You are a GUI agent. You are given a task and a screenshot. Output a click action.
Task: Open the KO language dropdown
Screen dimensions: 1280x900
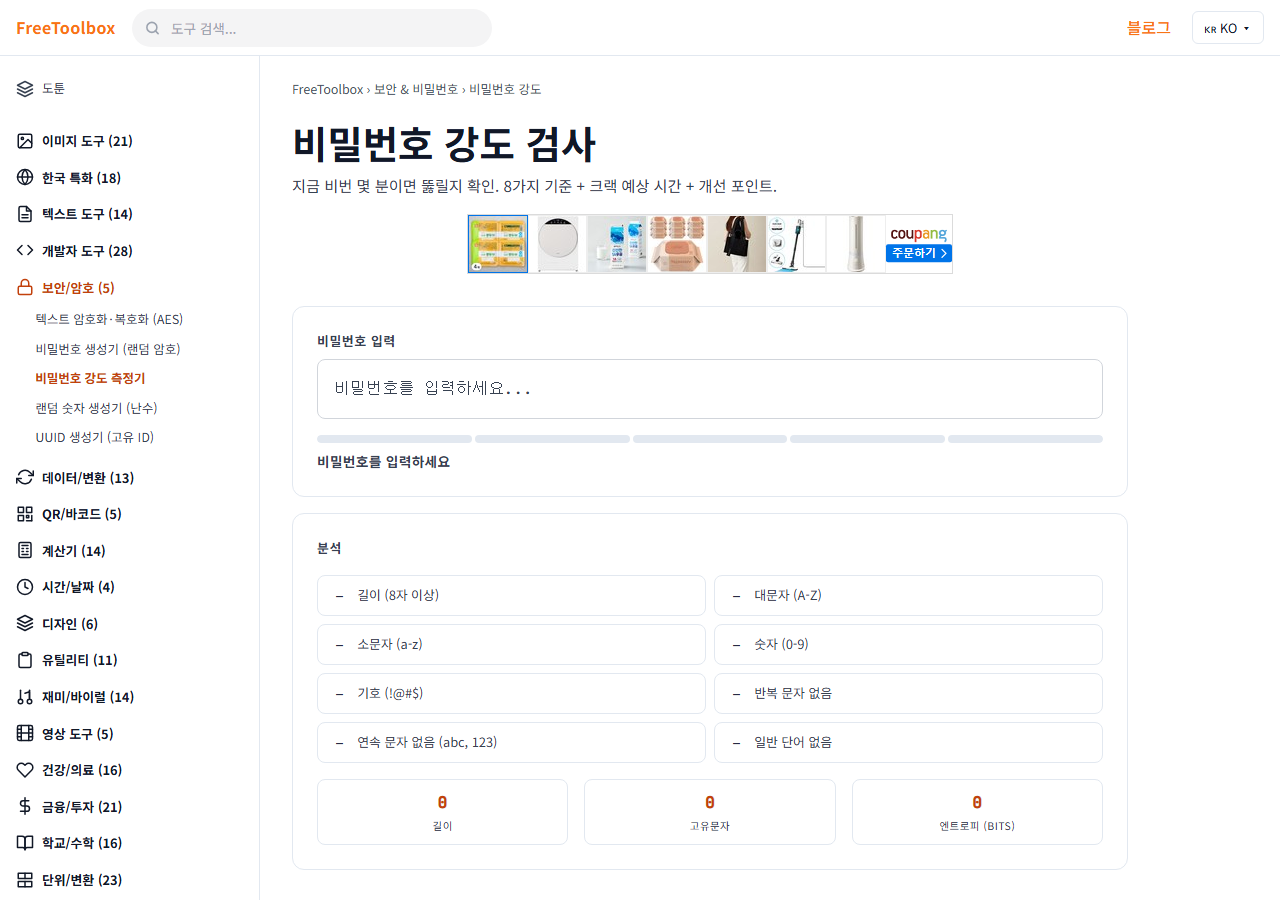coord(1227,28)
